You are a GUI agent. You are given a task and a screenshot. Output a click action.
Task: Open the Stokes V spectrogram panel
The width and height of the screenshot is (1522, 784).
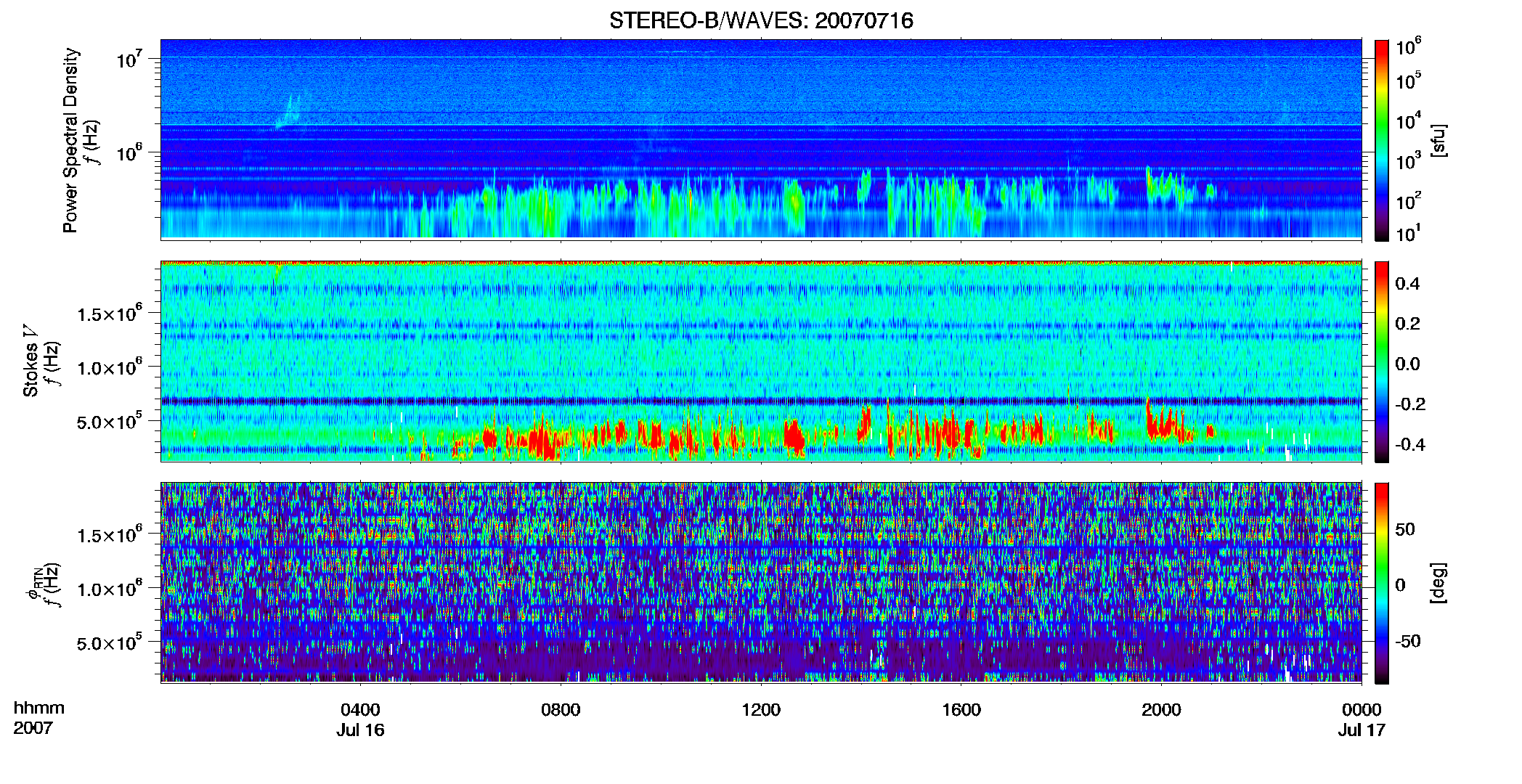761,362
